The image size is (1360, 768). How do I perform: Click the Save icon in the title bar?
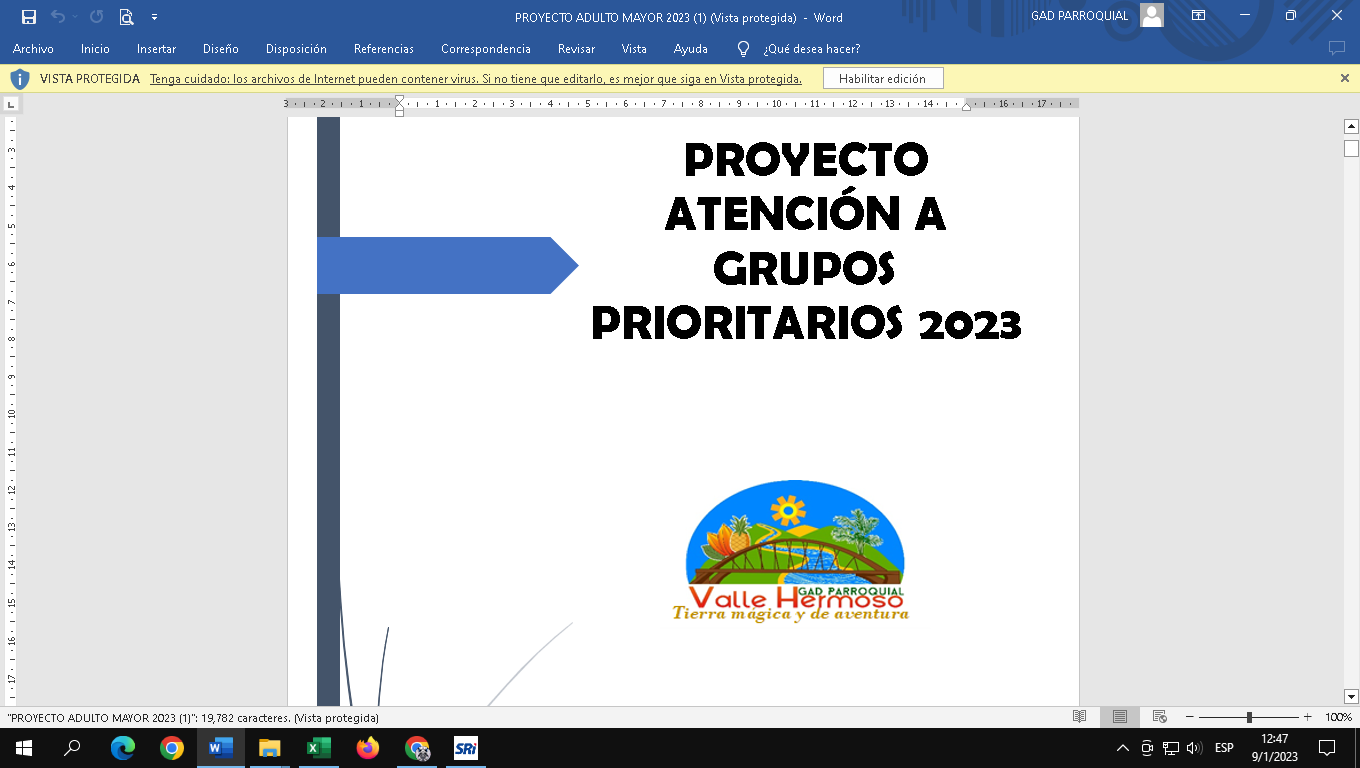[29, 17]
